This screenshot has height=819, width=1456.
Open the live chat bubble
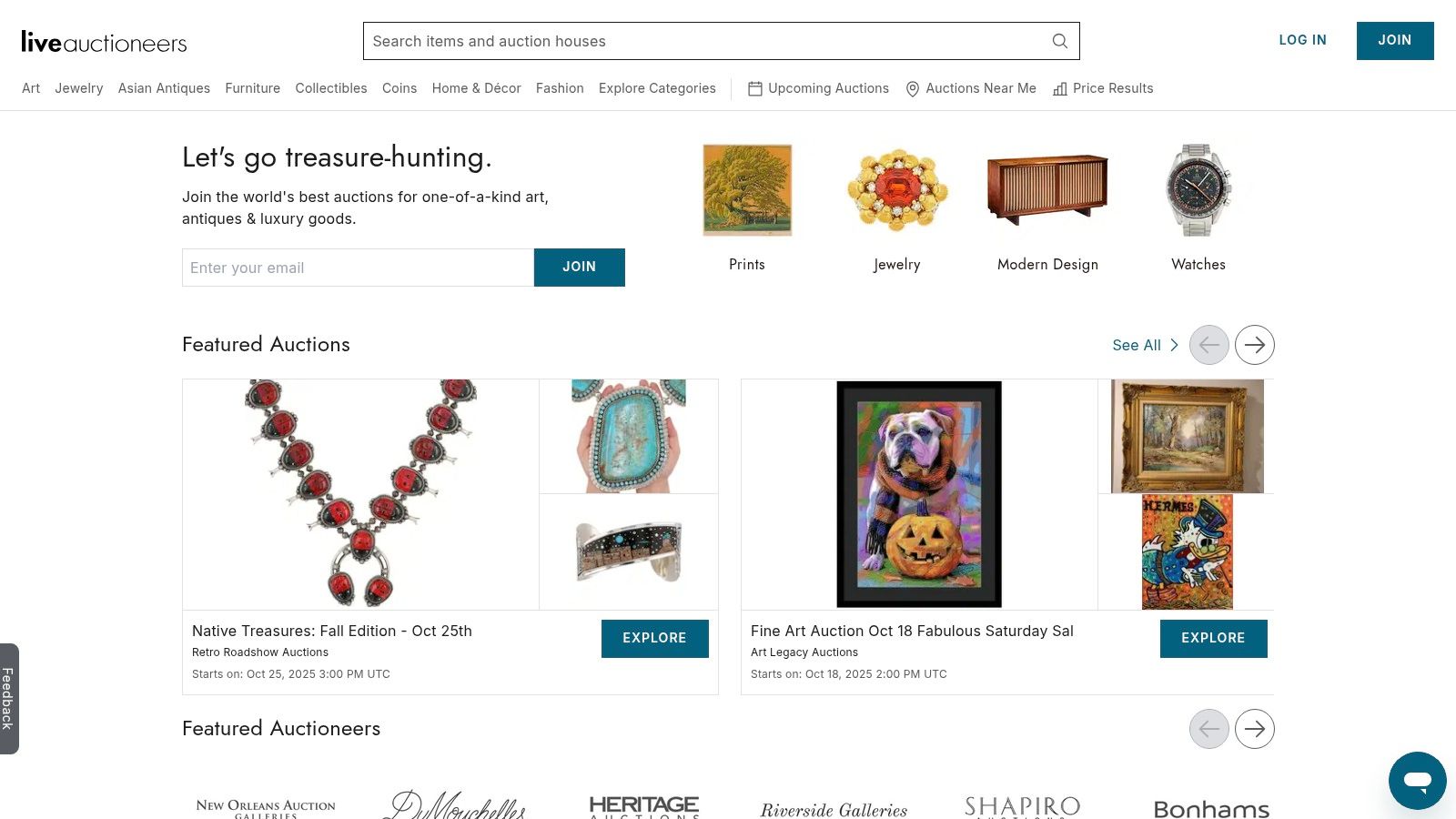tap(1417, 780)
